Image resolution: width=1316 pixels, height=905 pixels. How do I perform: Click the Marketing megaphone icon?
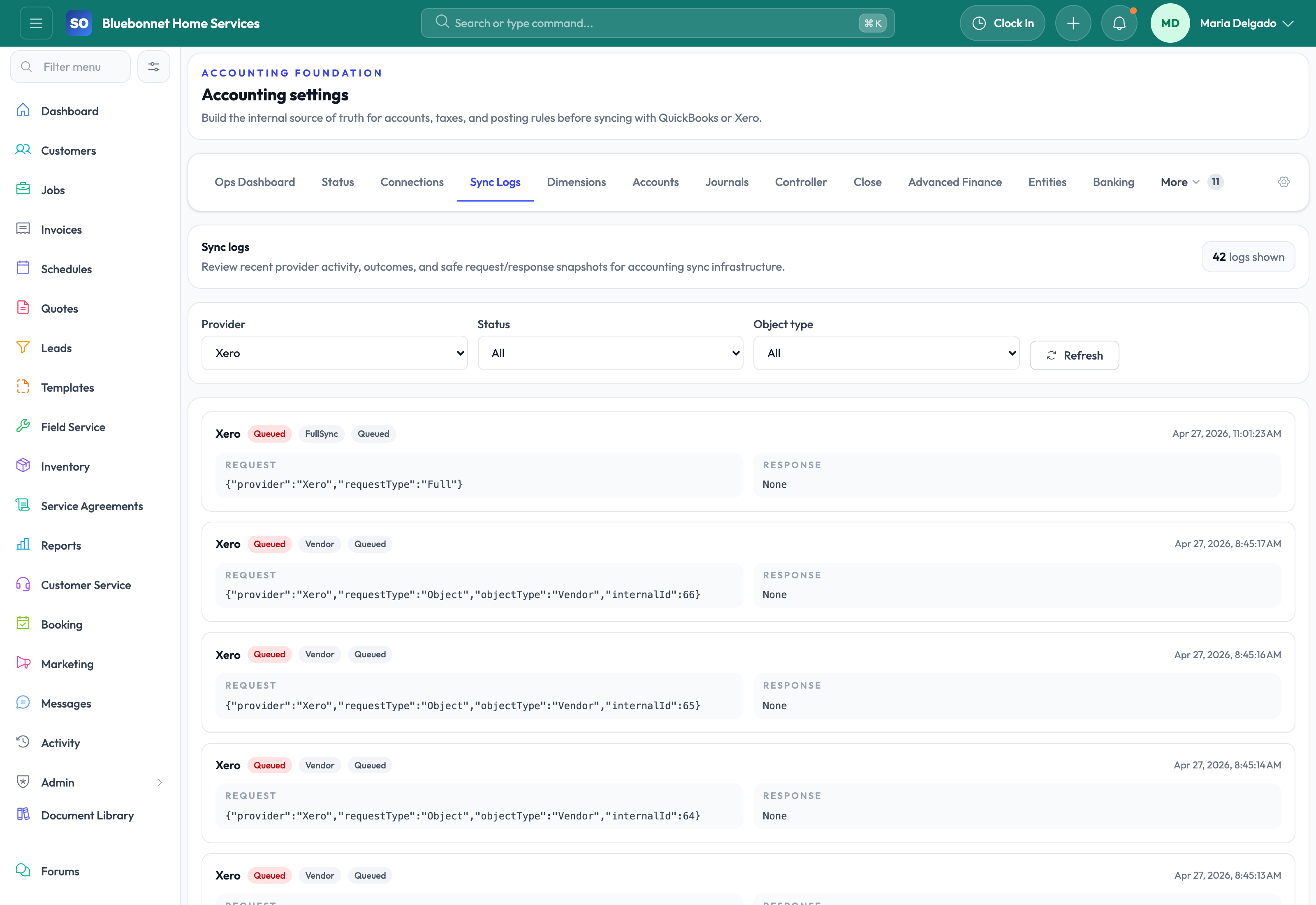pos(23,663)
